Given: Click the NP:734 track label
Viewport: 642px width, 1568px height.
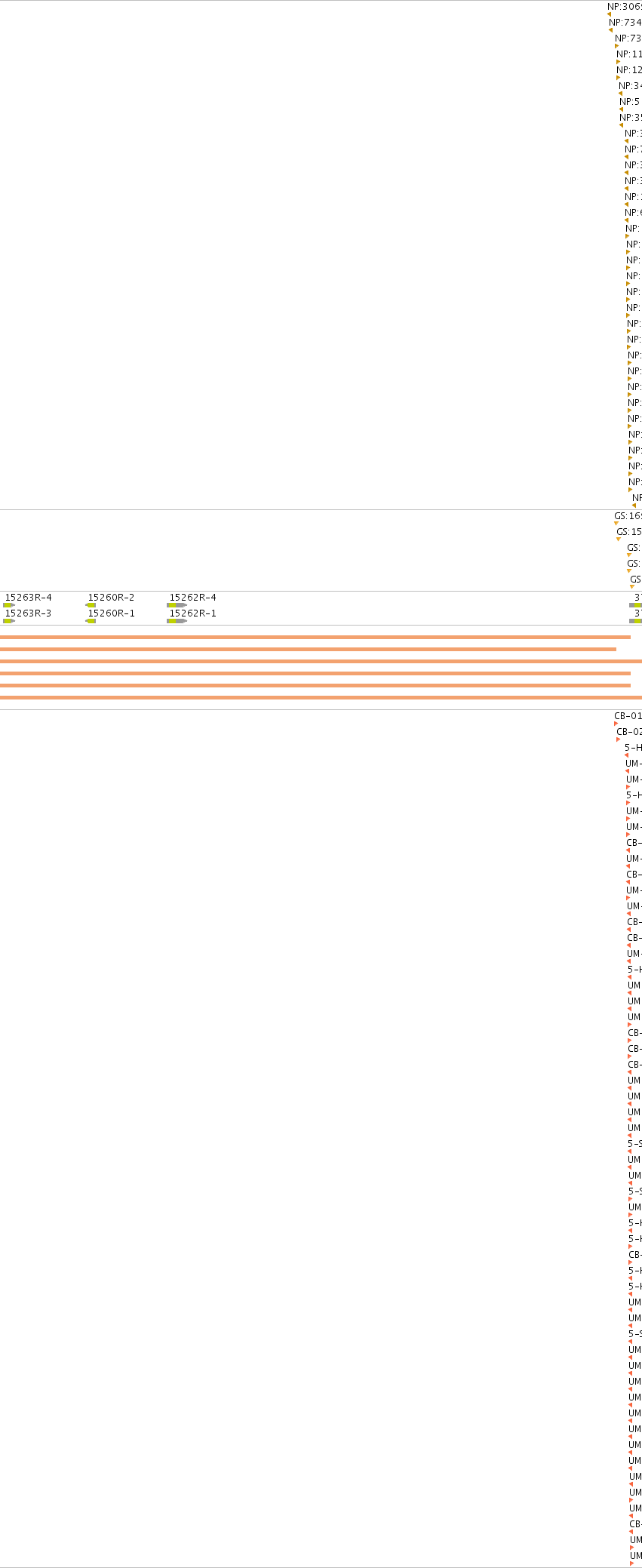Looking at the screenshot, I should [x=625, y=22].
